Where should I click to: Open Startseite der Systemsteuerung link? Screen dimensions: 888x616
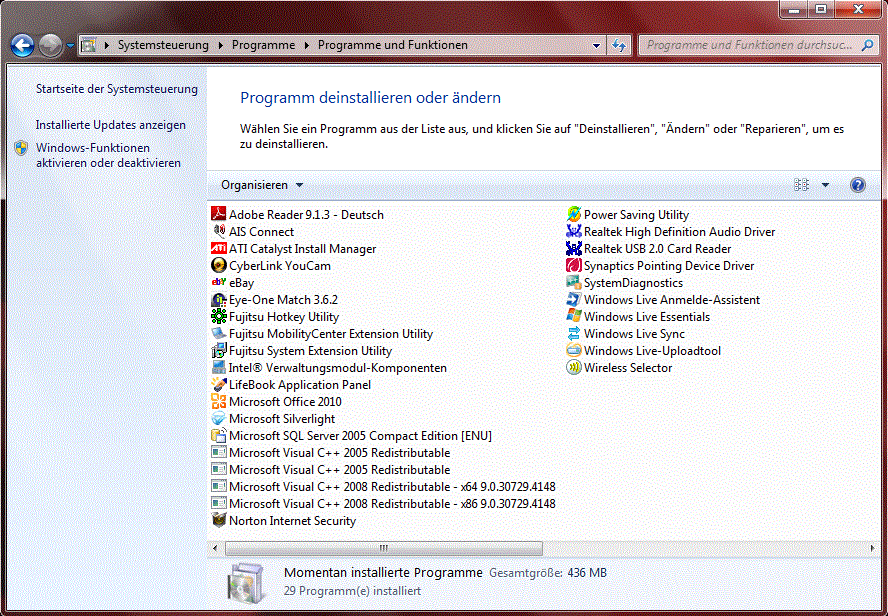coord(117,89)
